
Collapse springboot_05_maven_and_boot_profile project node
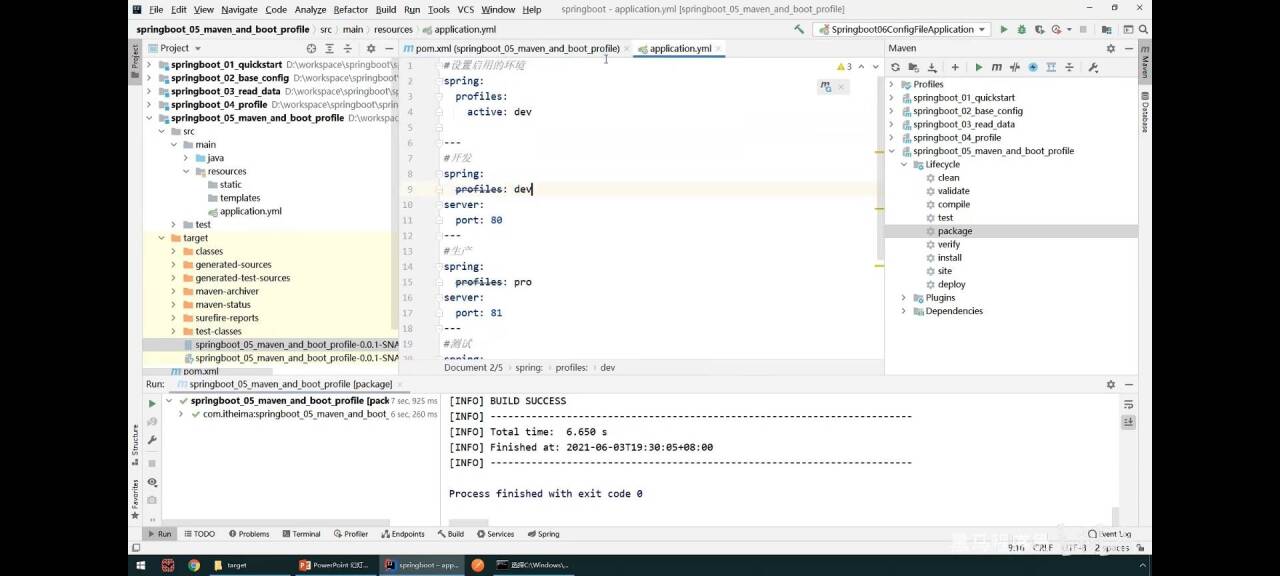click(149, 118)
